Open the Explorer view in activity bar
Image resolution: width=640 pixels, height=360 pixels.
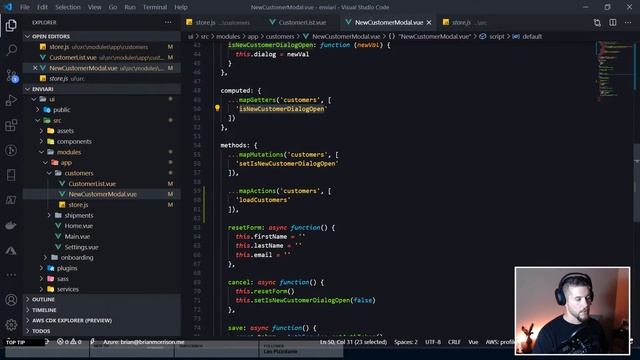(11, 25)
